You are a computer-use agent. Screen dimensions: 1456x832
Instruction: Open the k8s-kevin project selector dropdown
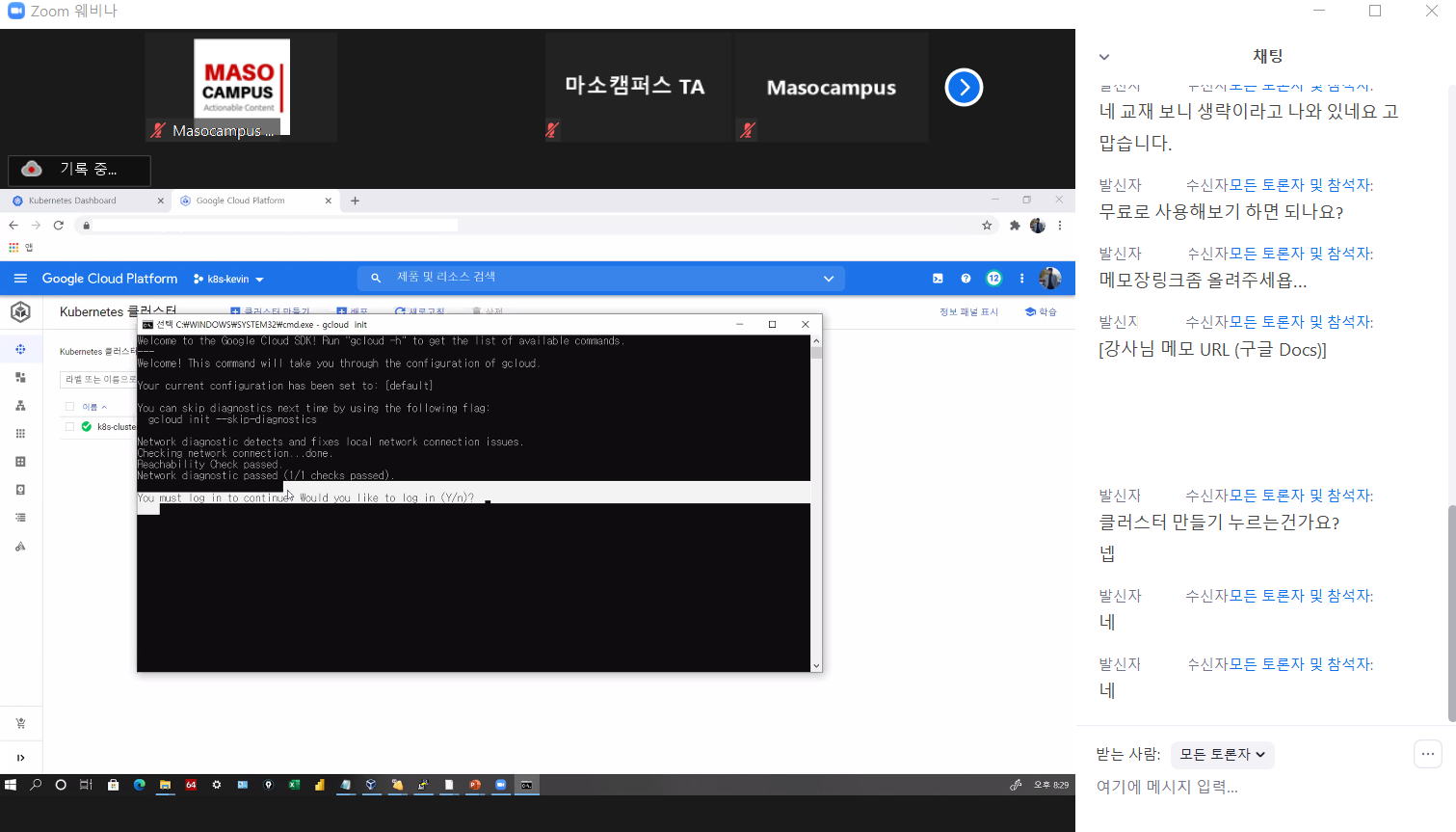tap(228, 280)
